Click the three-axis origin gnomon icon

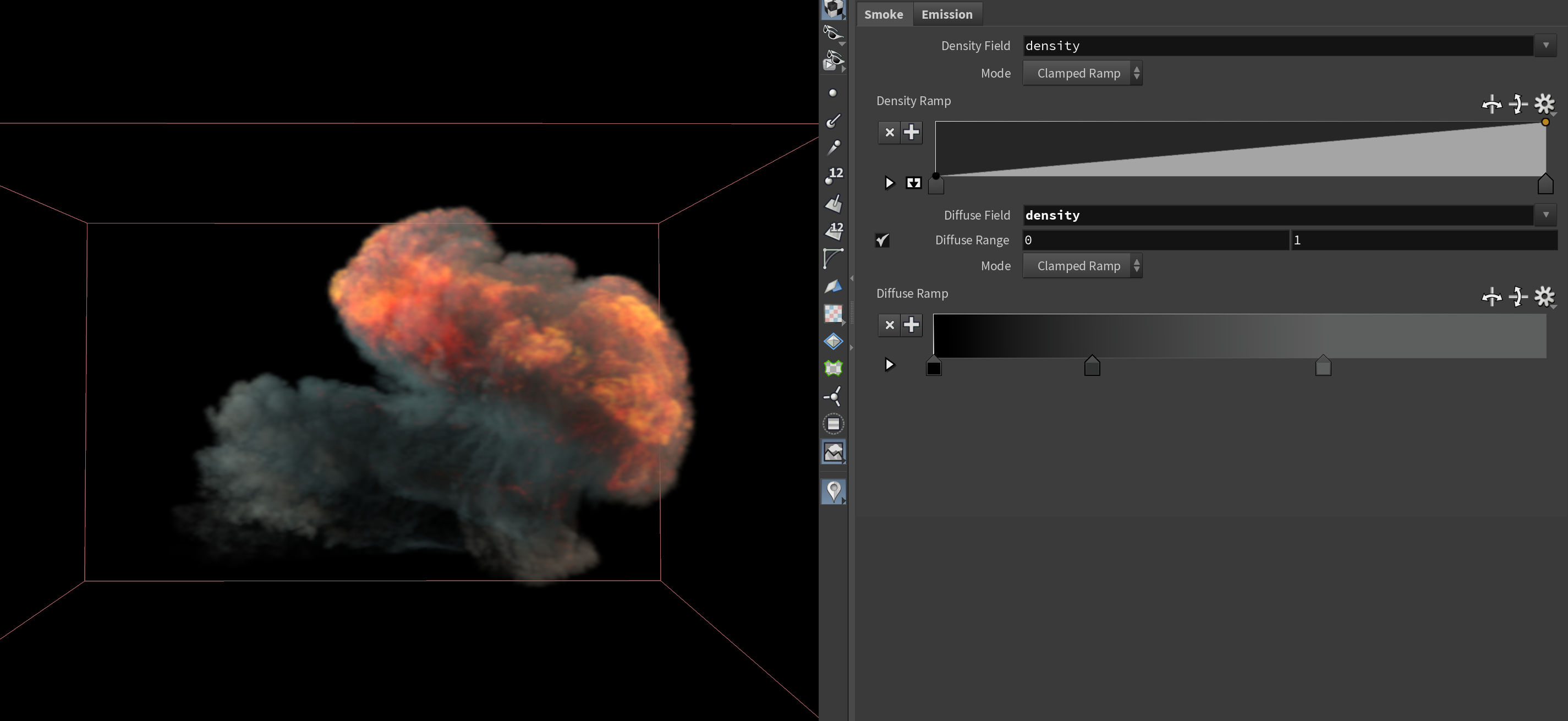pyautogui.click(x=834, y=396)
